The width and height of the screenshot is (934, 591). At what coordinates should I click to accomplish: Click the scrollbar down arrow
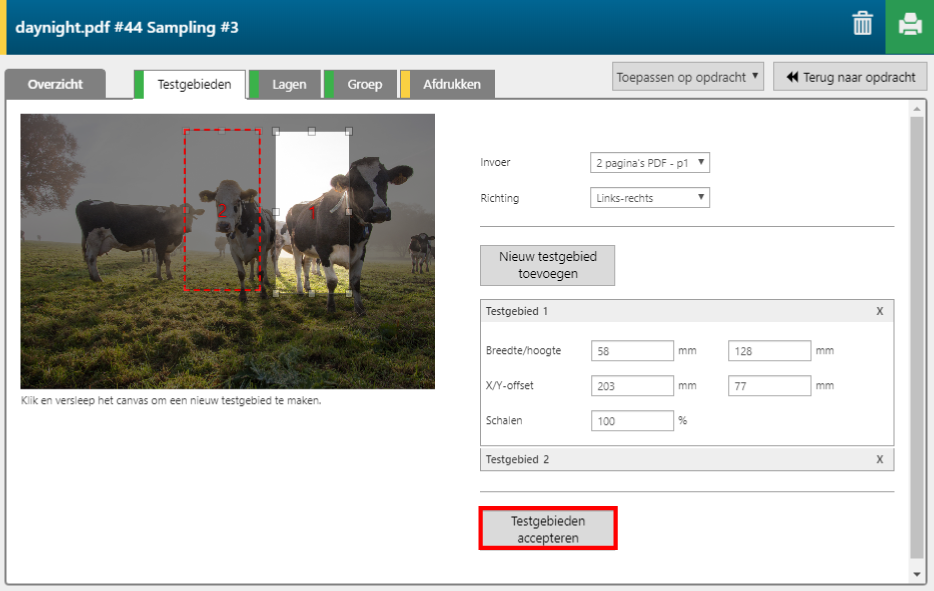point(917,574)
